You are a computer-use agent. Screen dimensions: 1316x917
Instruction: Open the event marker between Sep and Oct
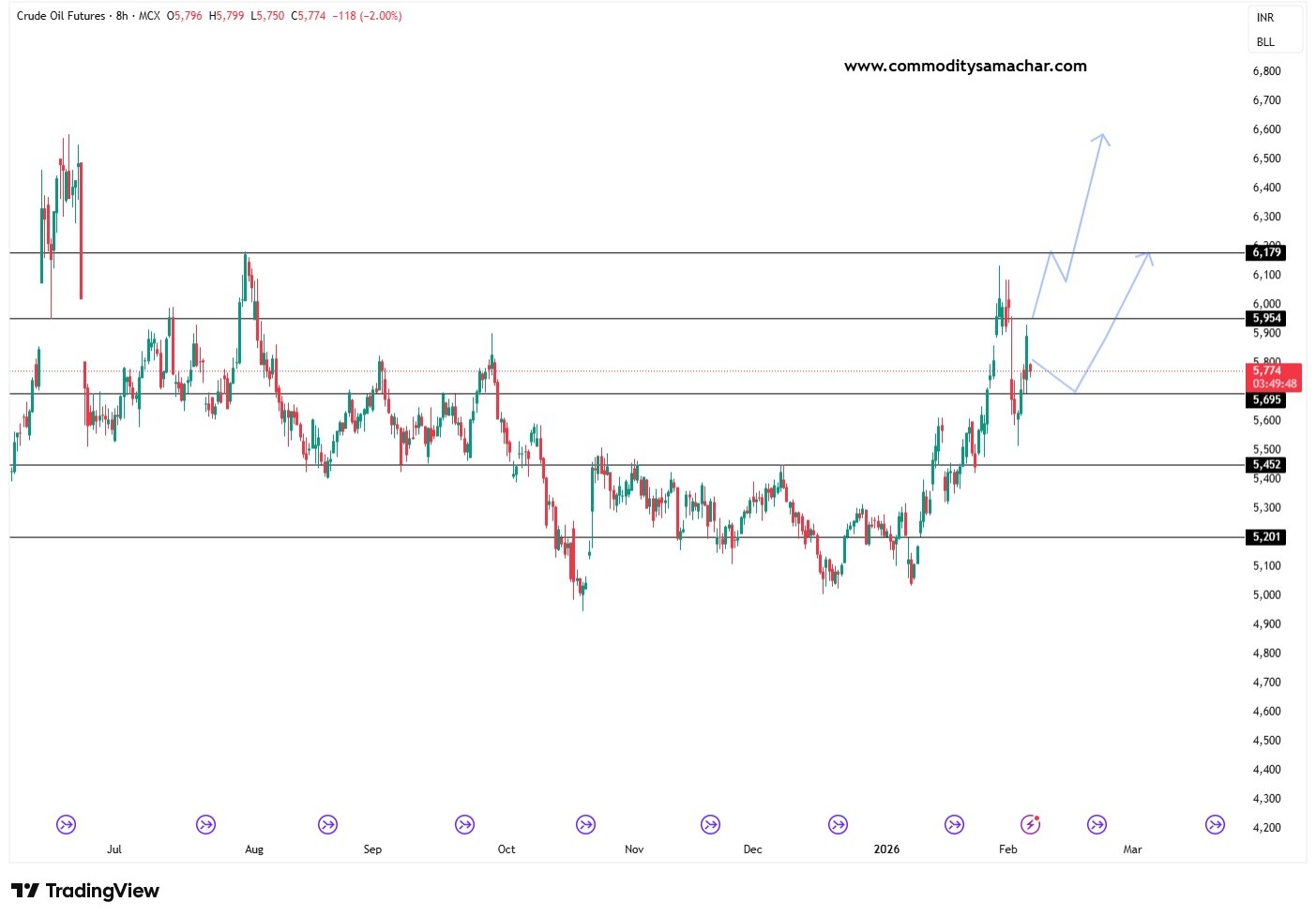[x=464, y=825]
